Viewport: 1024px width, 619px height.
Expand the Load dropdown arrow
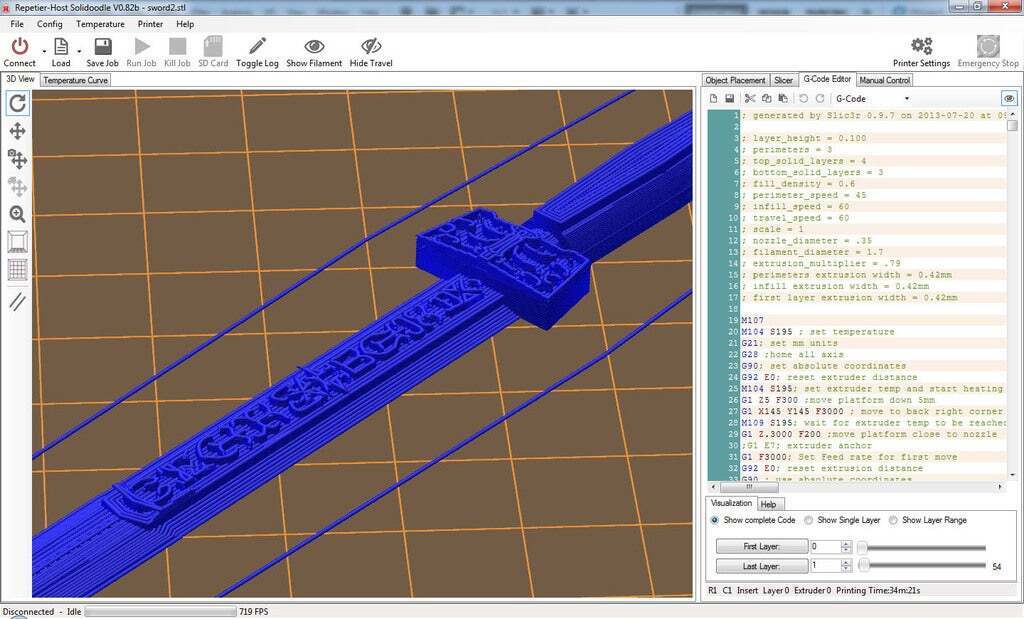click(79, 51)
